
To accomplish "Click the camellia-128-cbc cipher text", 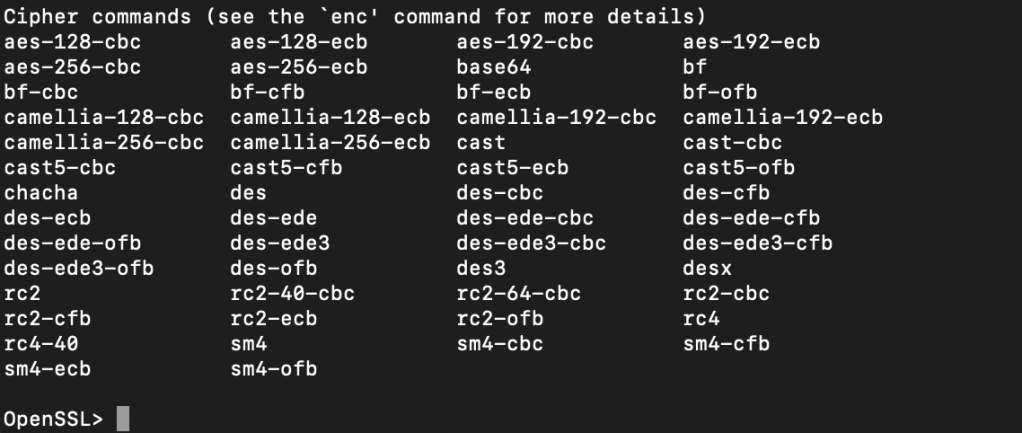I will tap(104, 118).
